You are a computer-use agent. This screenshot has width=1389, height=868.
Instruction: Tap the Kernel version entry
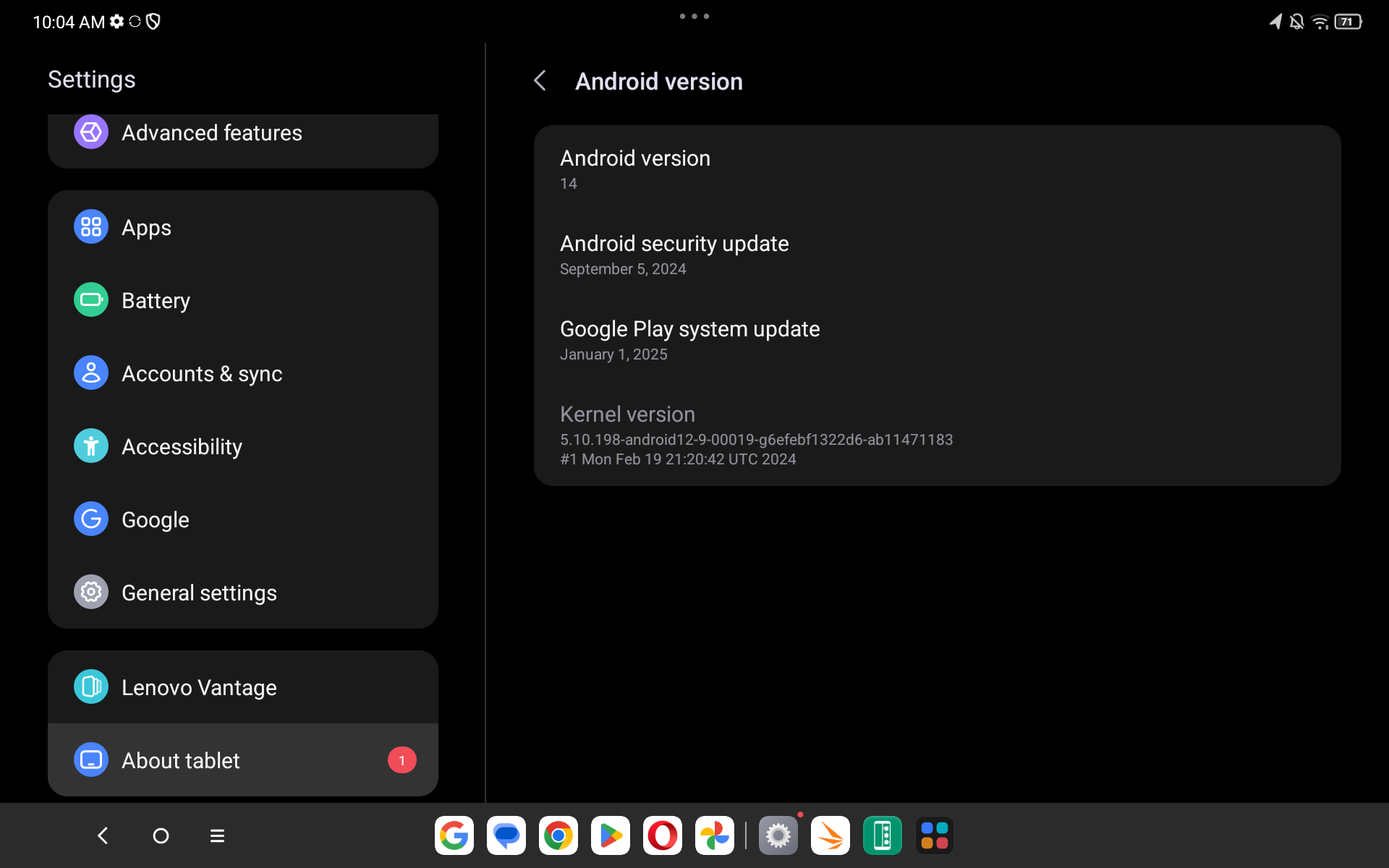(938, 434)
